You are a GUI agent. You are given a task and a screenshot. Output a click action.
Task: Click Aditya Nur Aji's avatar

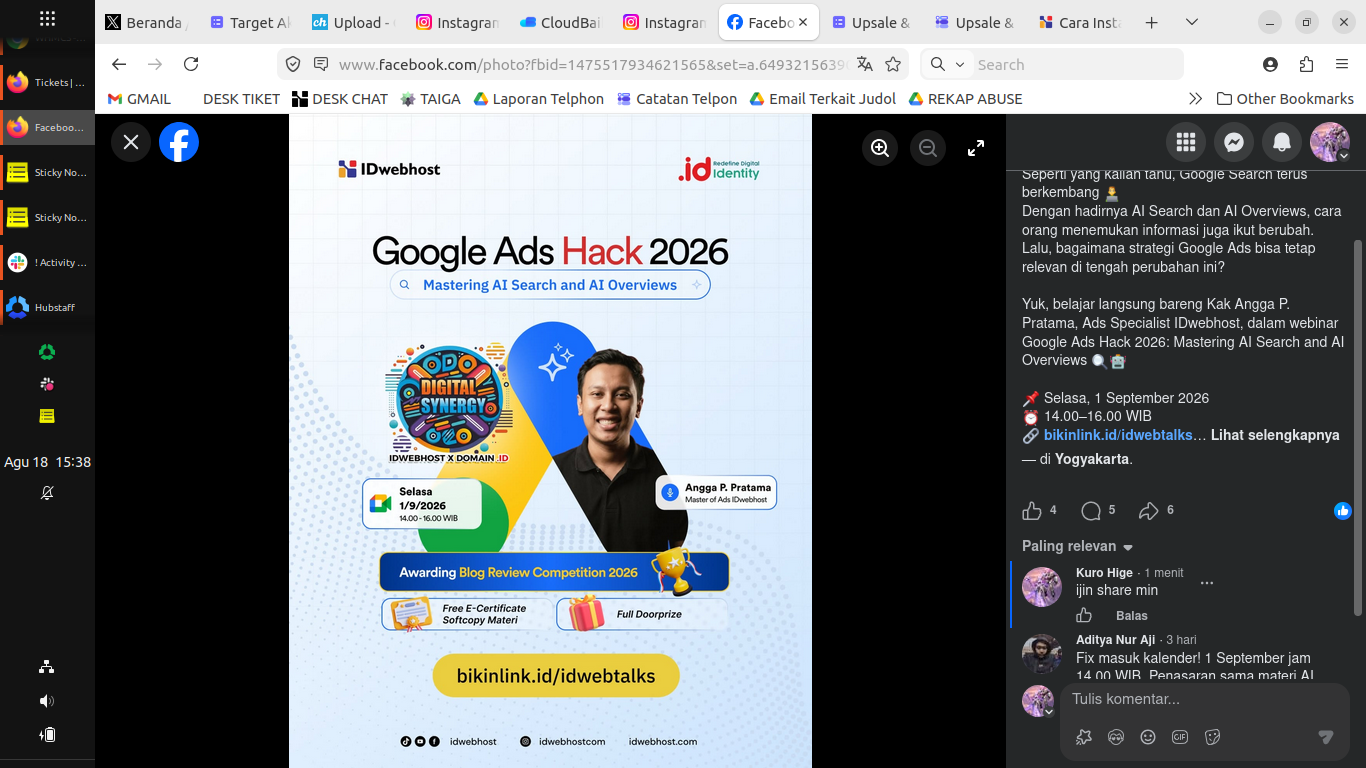click(x=1042, y=654)
